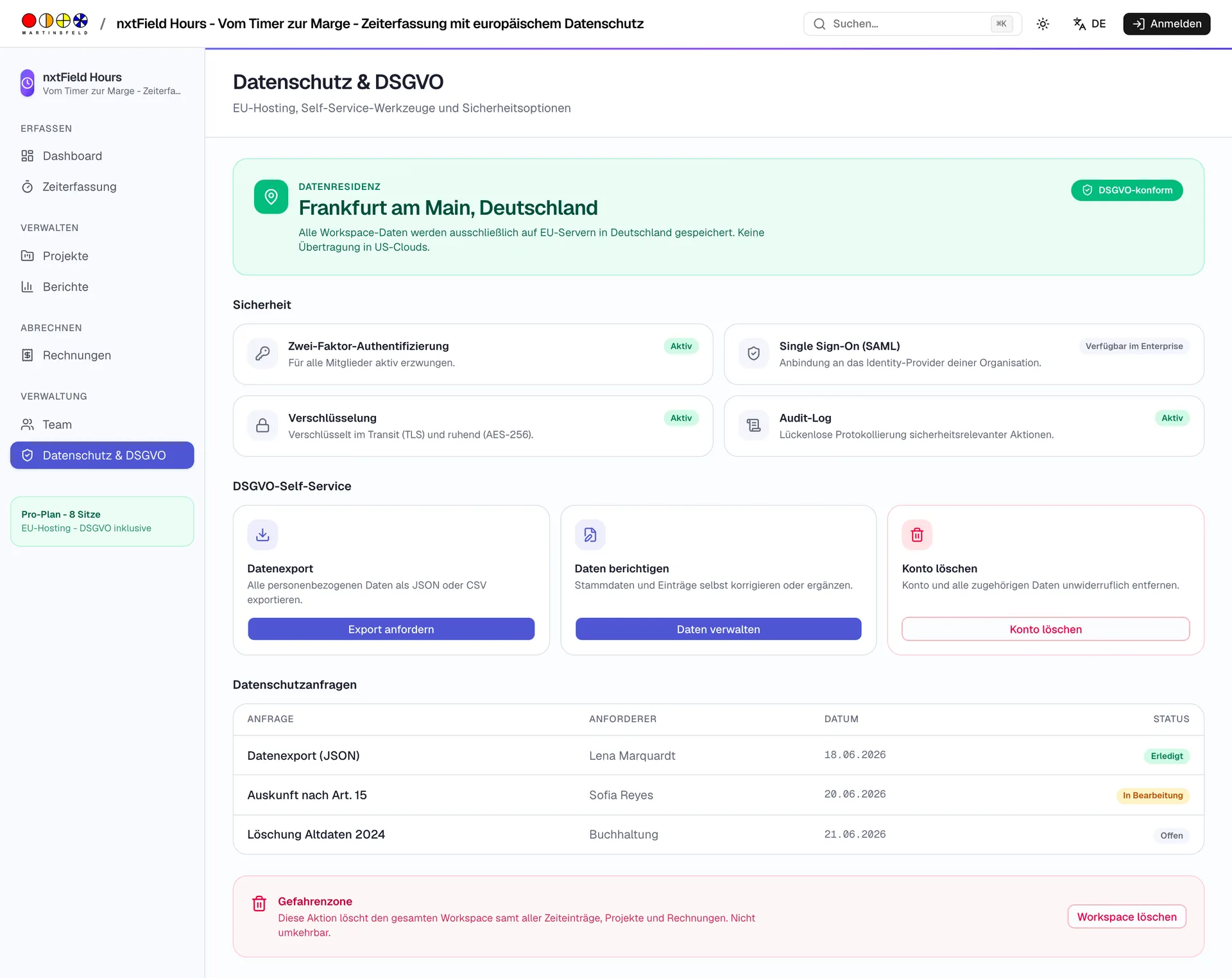Click the Datenexport download icon
Screen dimensions: 1232x978
(x=263, y=535)
